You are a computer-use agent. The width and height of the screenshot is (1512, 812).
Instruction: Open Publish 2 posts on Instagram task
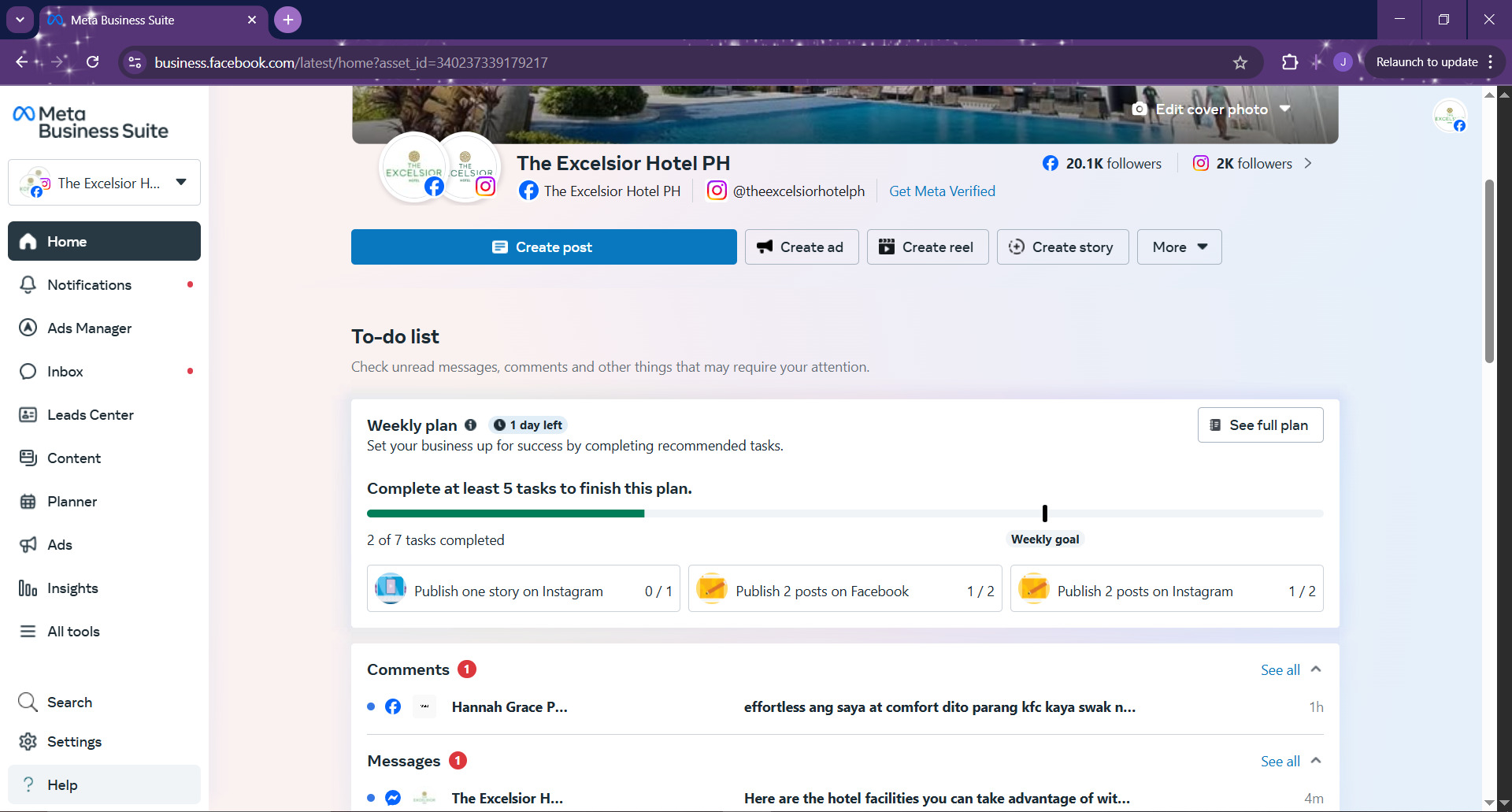click(1167, 588)
